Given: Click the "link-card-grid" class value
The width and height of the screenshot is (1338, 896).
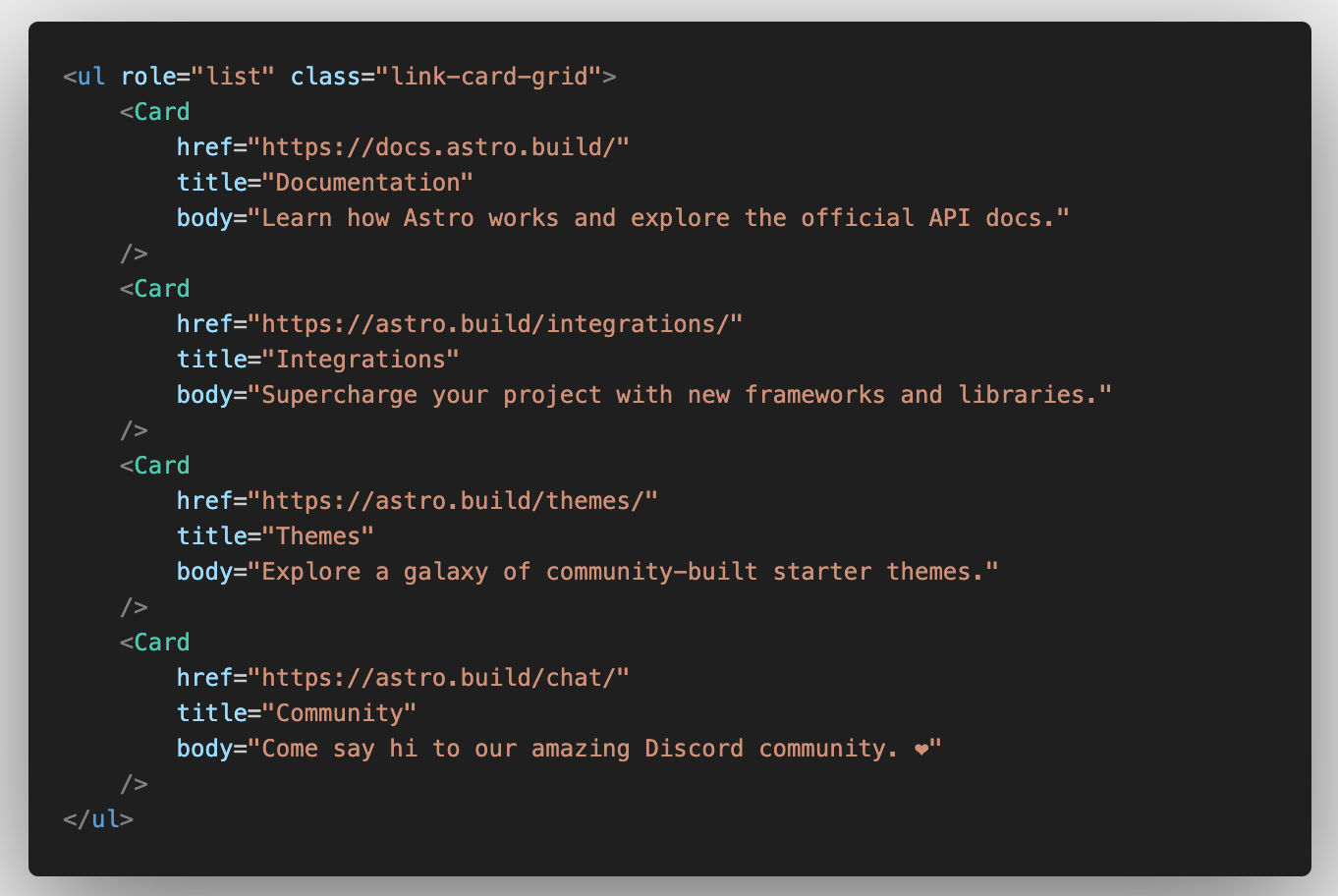Looking at the screenshot, I should pos(488,77).
